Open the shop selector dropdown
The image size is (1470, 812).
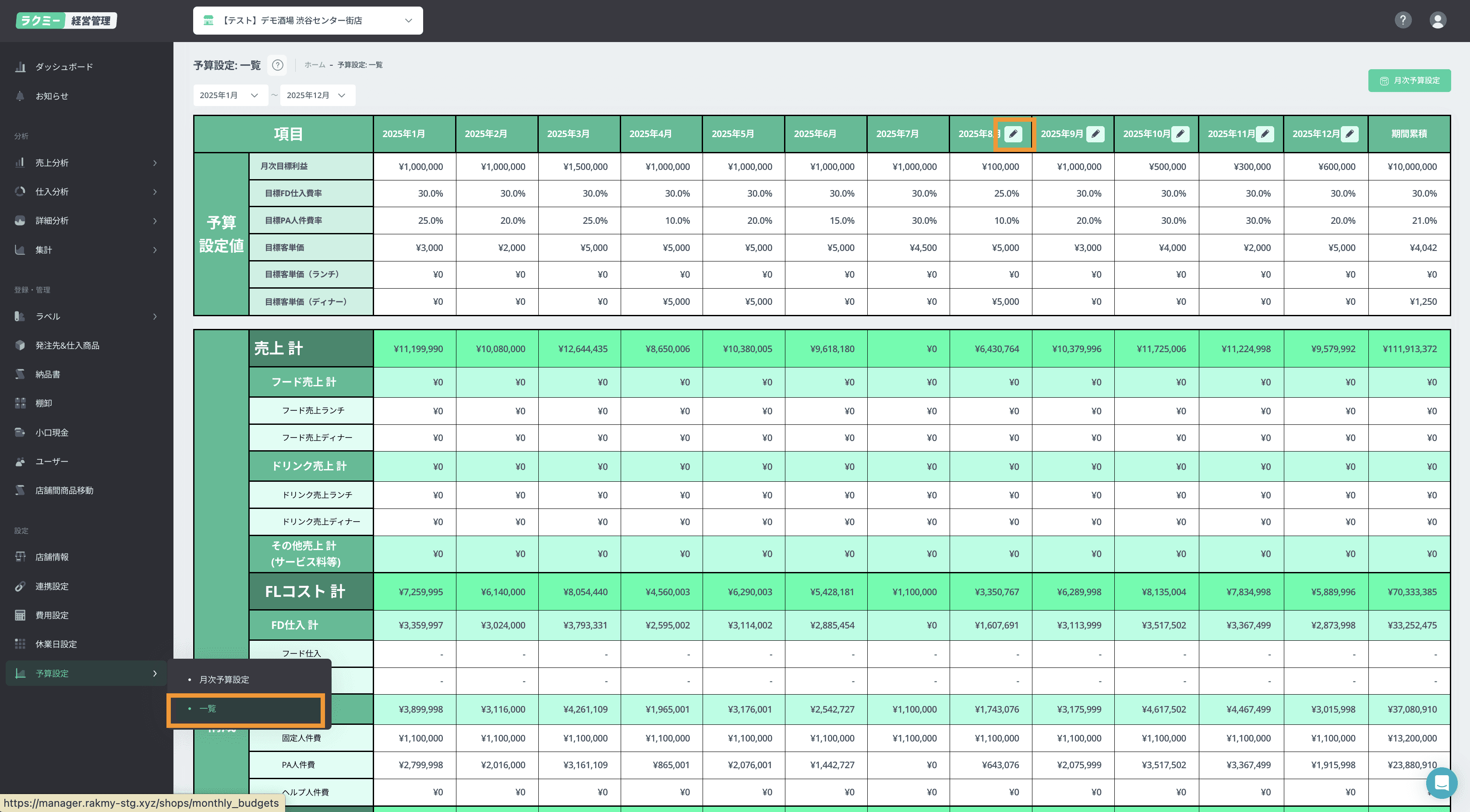pos(307,21)
